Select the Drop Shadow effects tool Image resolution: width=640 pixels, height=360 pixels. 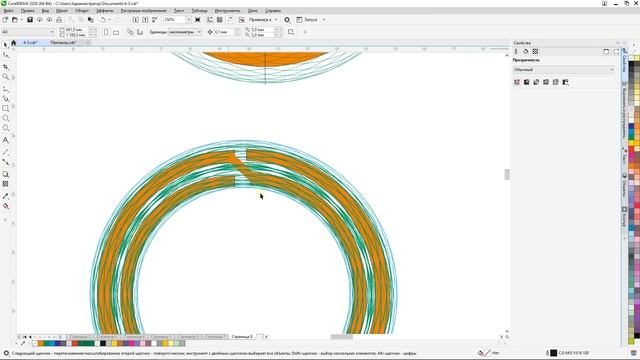tap(5, 174)
